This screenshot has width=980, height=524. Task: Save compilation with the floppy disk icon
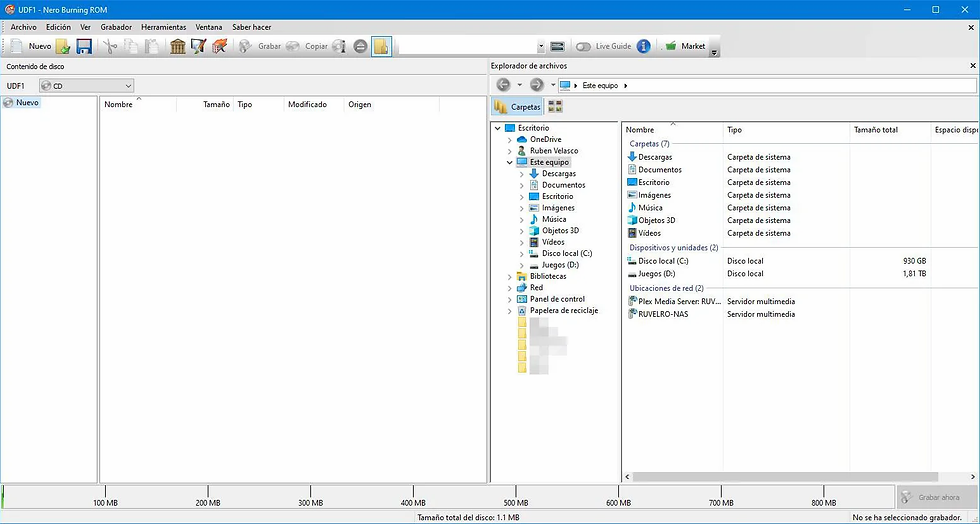tap(84, 46)
